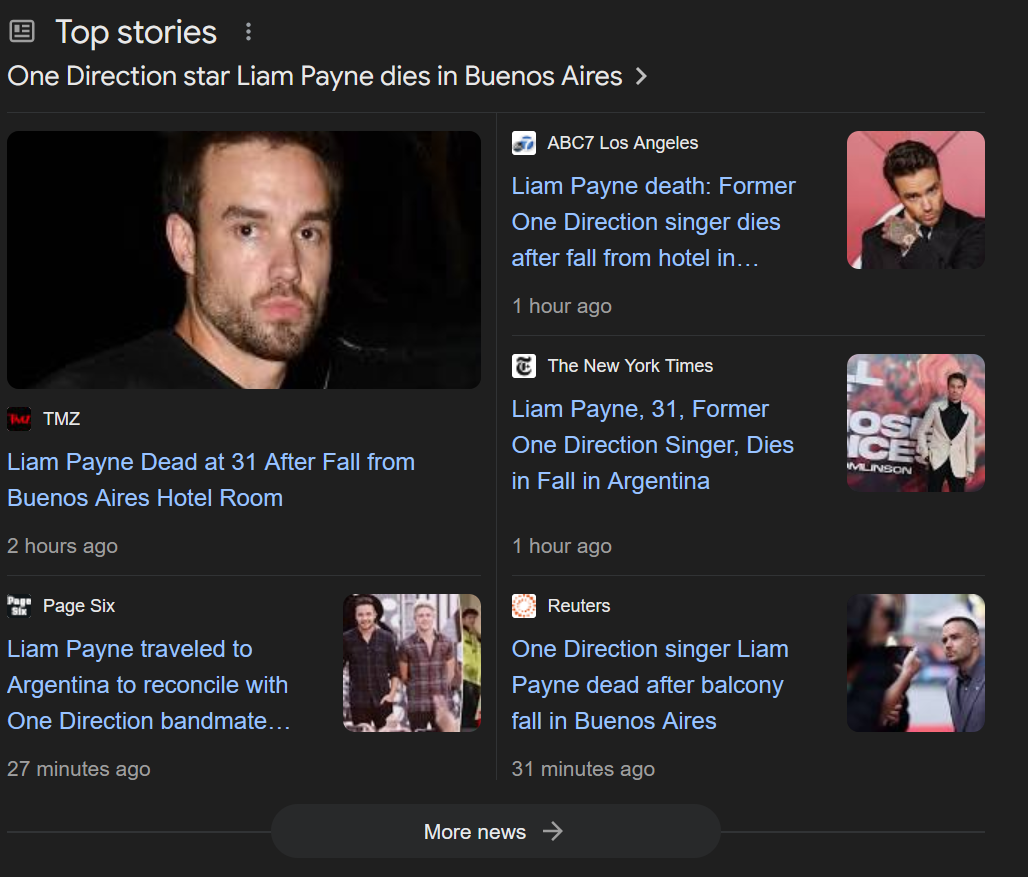Click the 'Top stories' heading text

[136, 32]
